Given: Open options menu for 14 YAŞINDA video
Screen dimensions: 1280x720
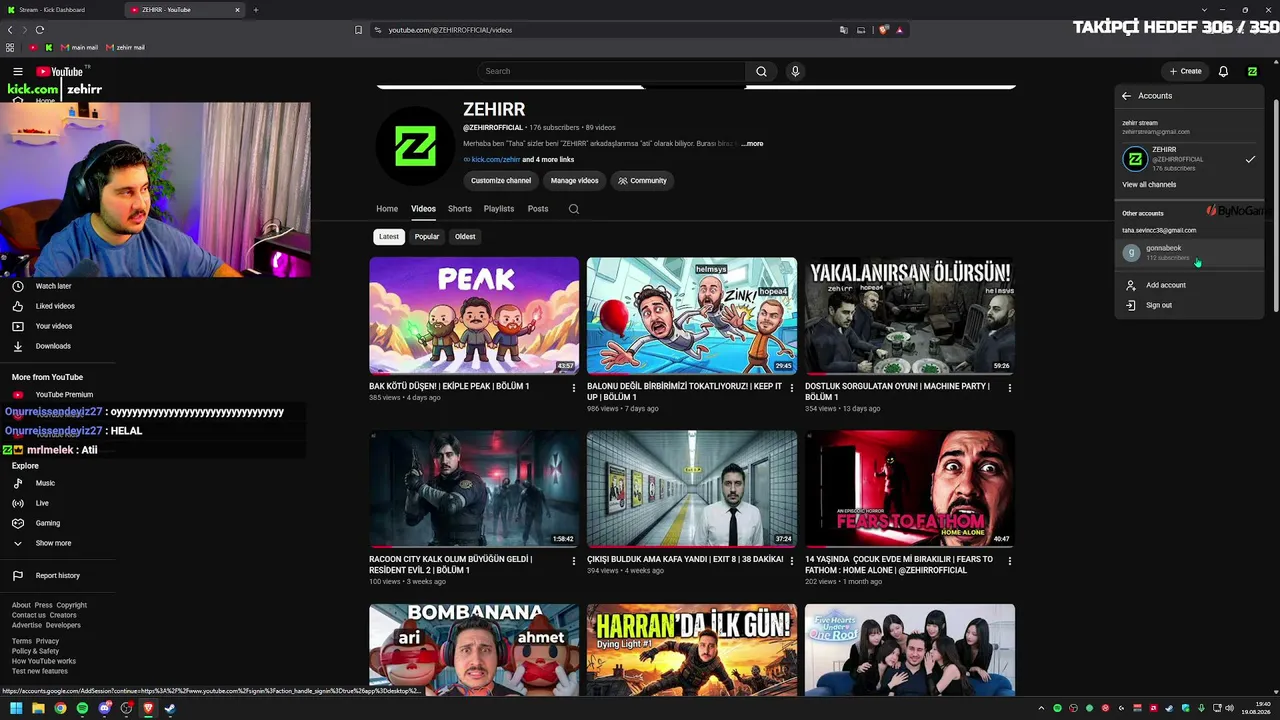Looking at the screenshot, I should [x=1009, y=561].
